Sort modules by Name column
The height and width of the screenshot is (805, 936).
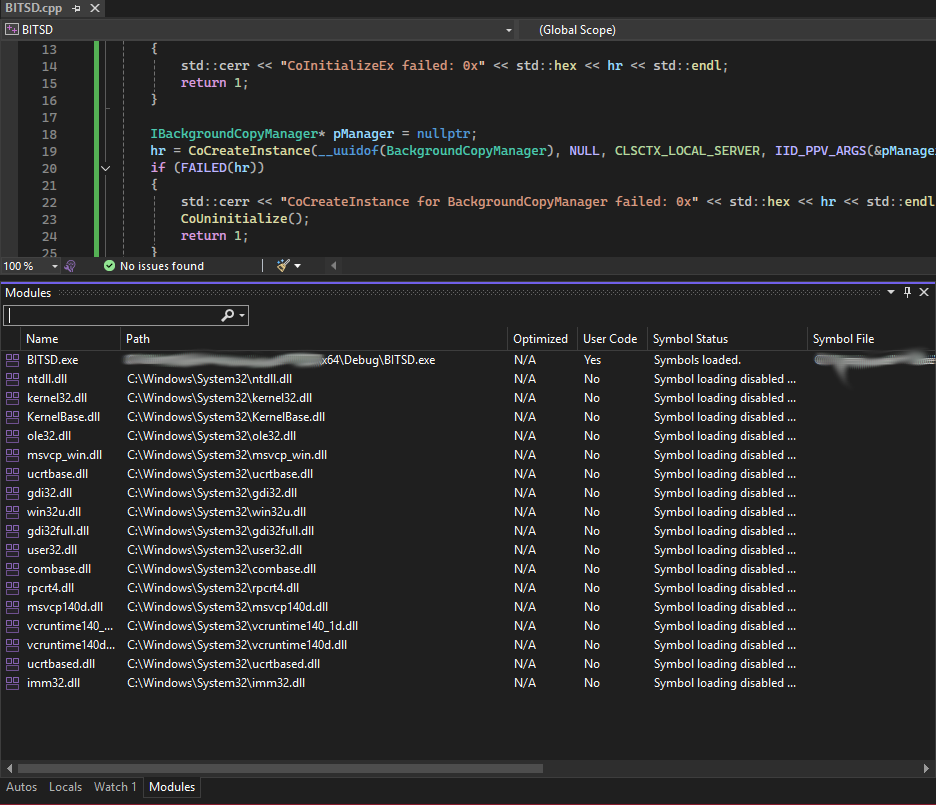tap(70, 339)
